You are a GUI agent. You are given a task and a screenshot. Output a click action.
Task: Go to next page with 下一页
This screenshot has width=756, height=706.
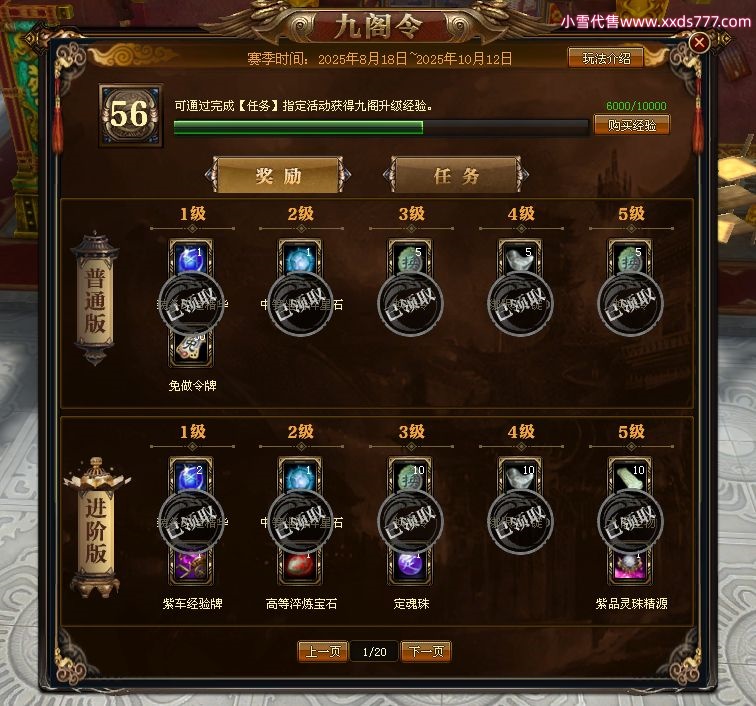pyautogui.click(x=426, y=652)
